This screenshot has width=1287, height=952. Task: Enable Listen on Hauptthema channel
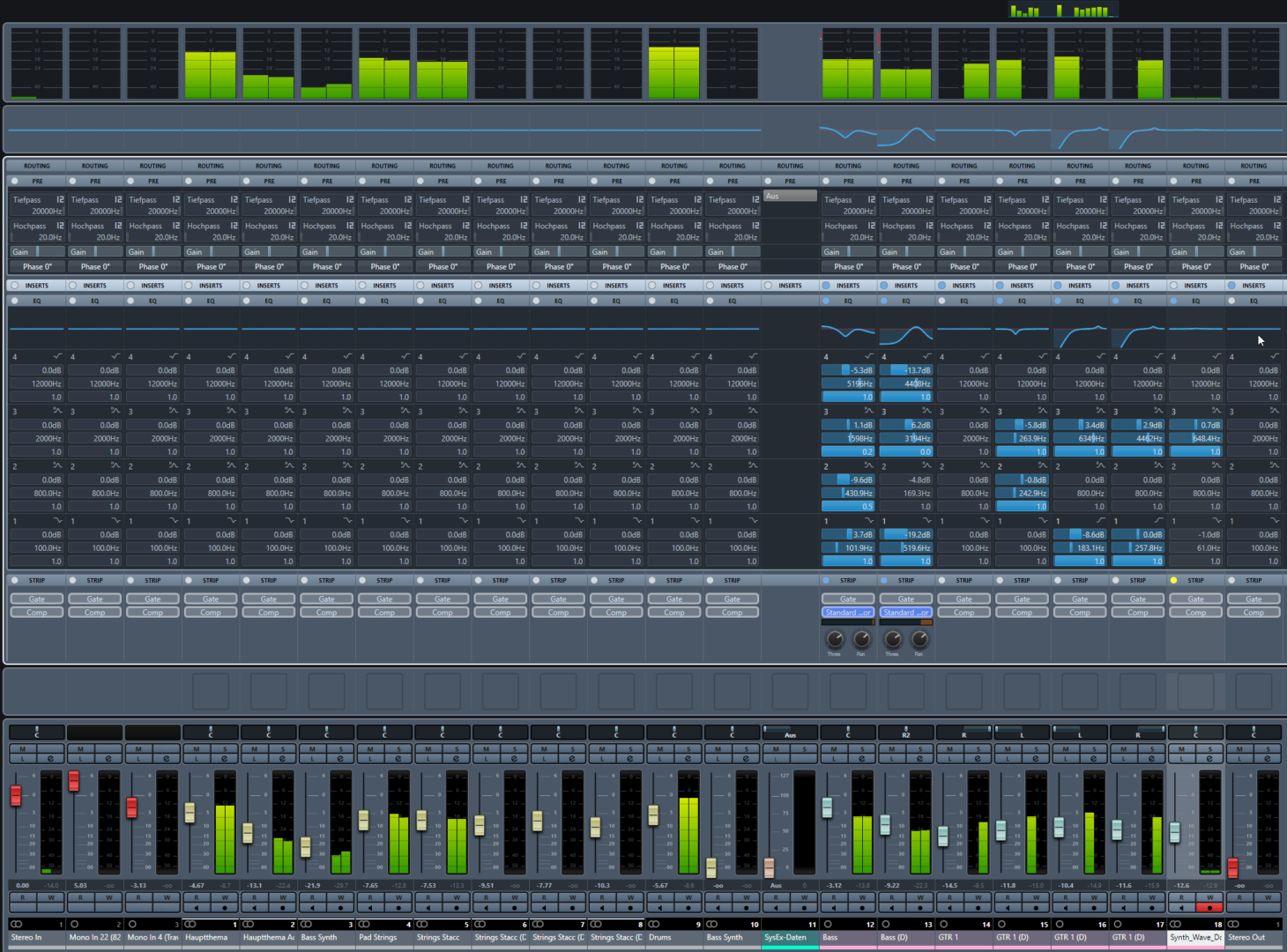[196, 759]
